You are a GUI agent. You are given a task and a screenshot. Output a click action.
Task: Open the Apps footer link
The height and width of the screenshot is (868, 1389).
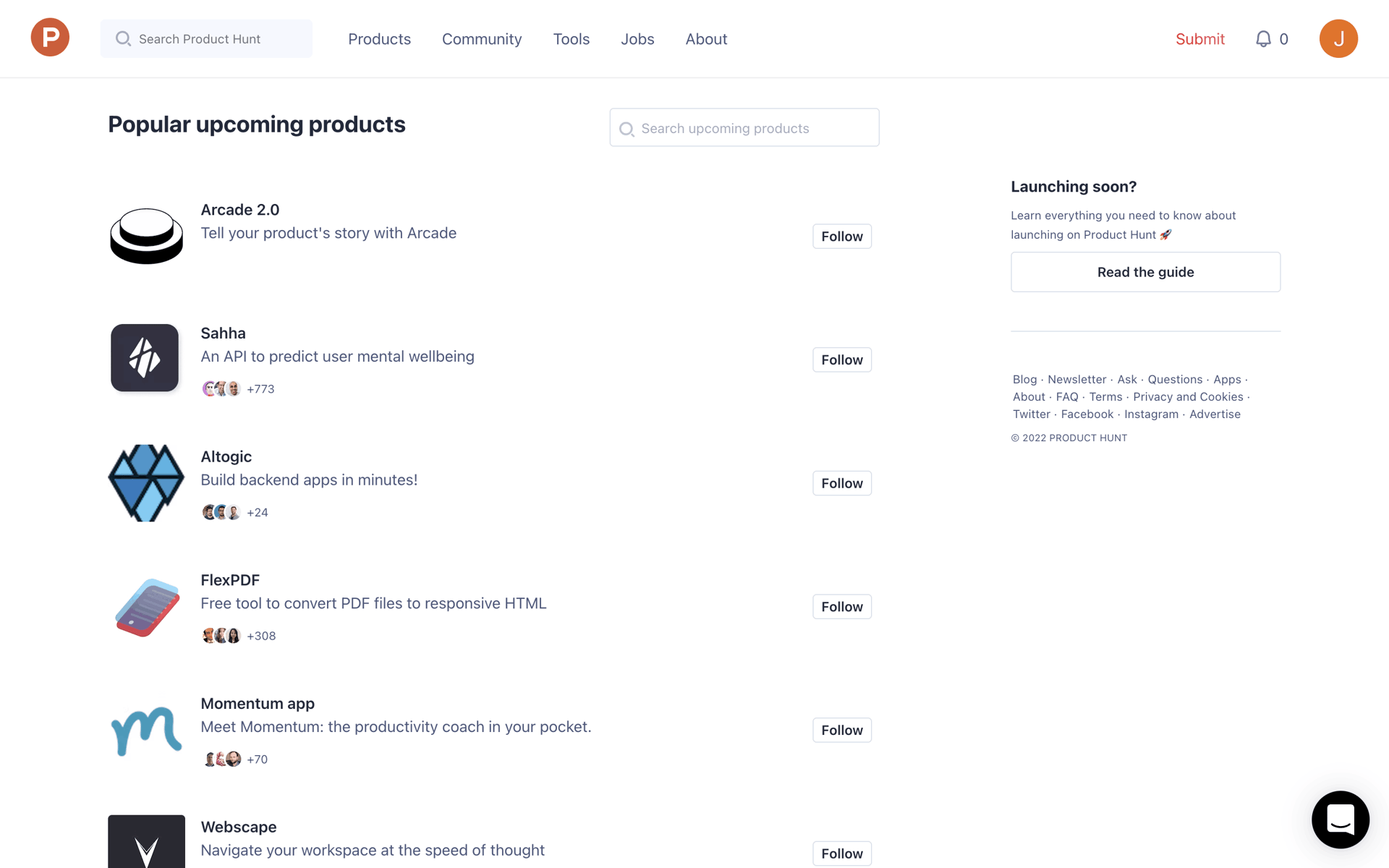pos(1227,379)
